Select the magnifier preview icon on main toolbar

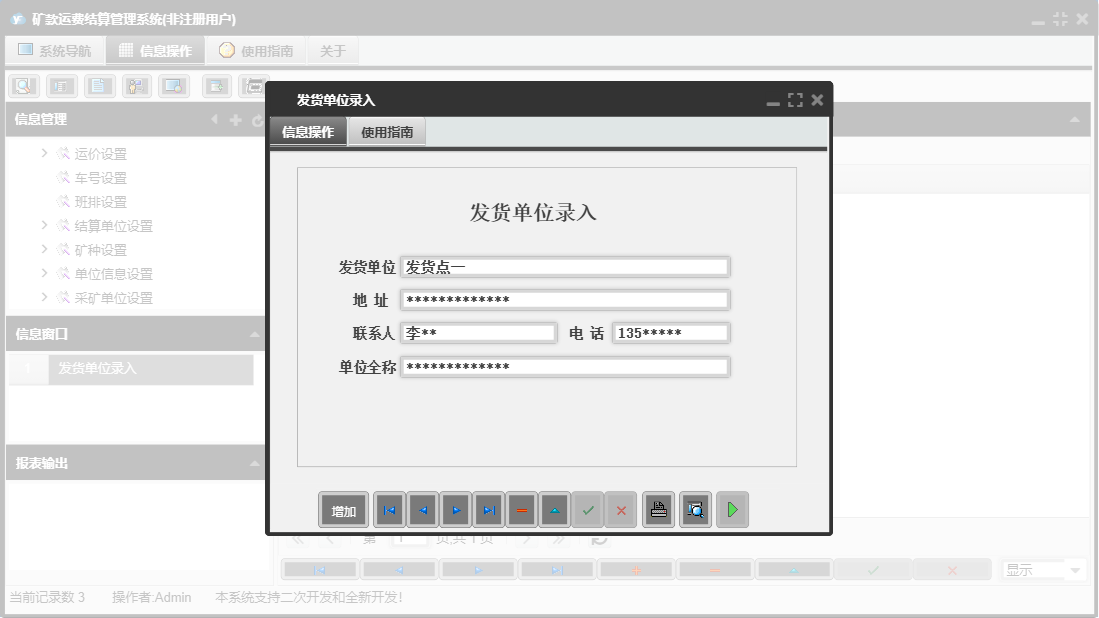coord(23,86)
